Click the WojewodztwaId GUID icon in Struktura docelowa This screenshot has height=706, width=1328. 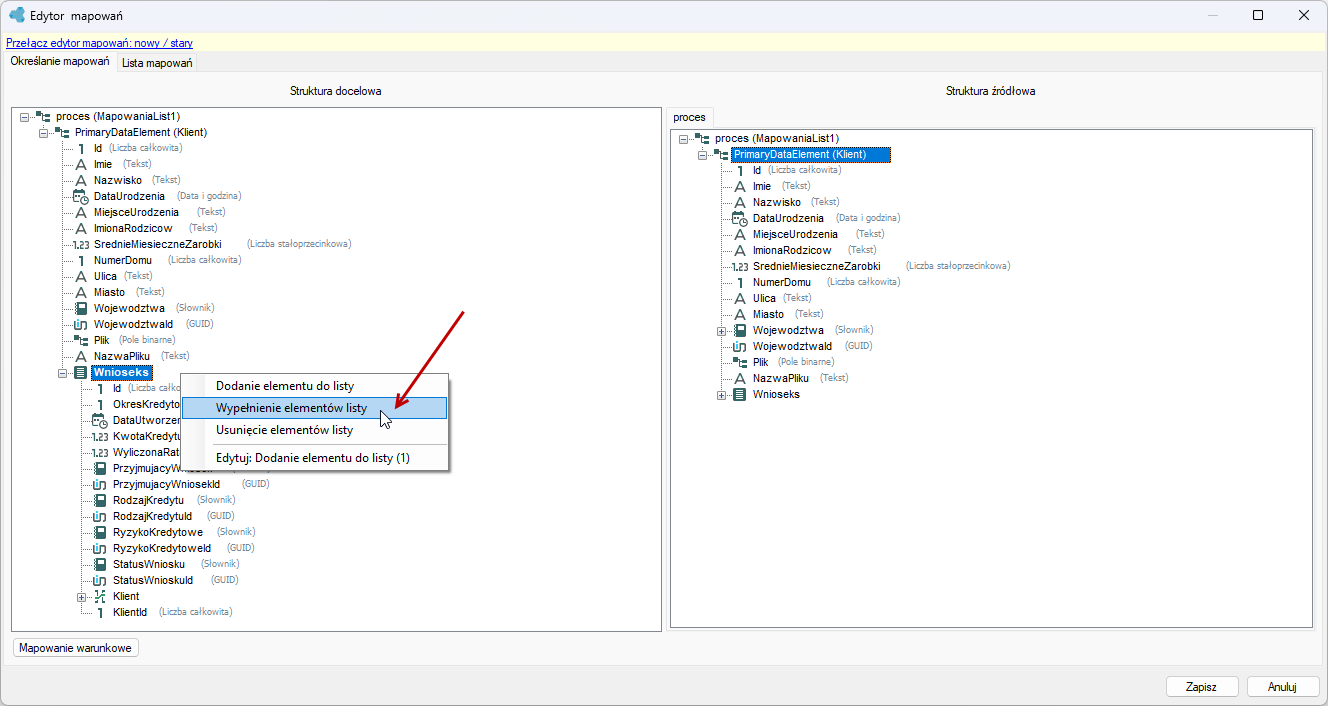pyautogui.click(x=82, y=324)
